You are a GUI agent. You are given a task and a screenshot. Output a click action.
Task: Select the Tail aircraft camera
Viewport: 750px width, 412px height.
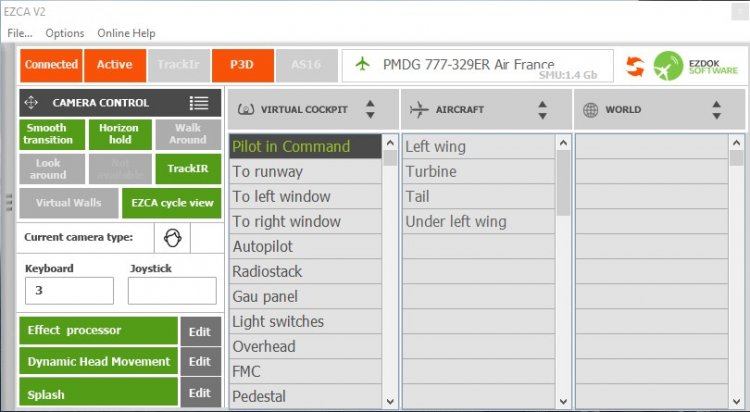478,196
